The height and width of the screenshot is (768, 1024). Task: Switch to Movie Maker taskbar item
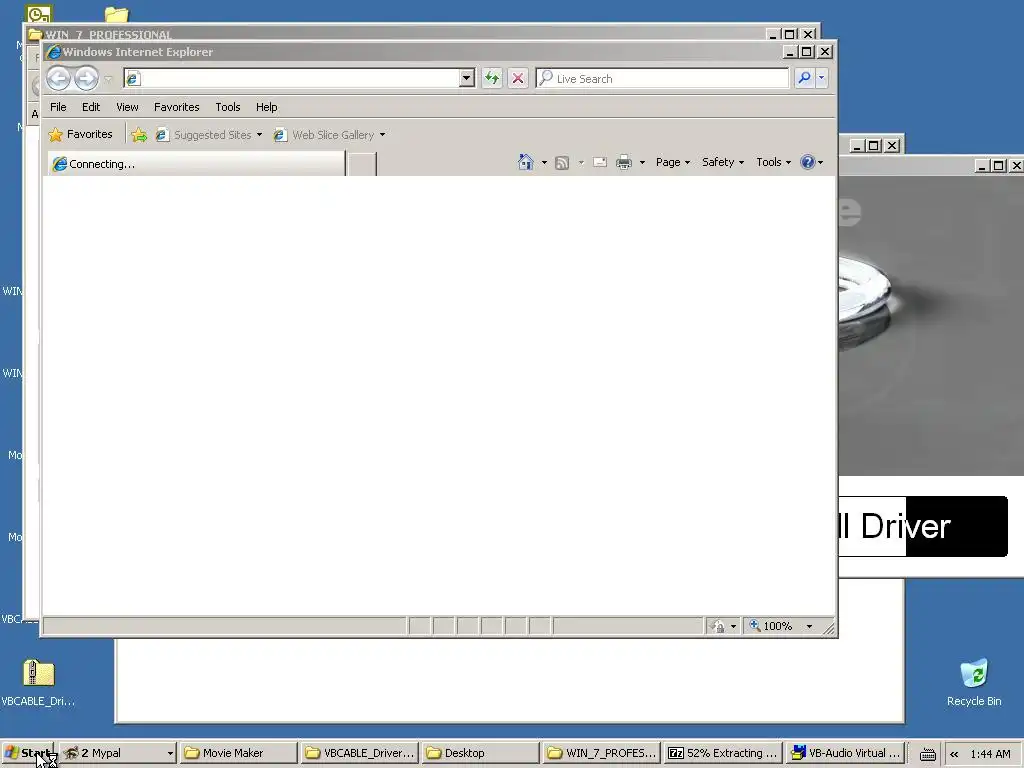(238, 753)
